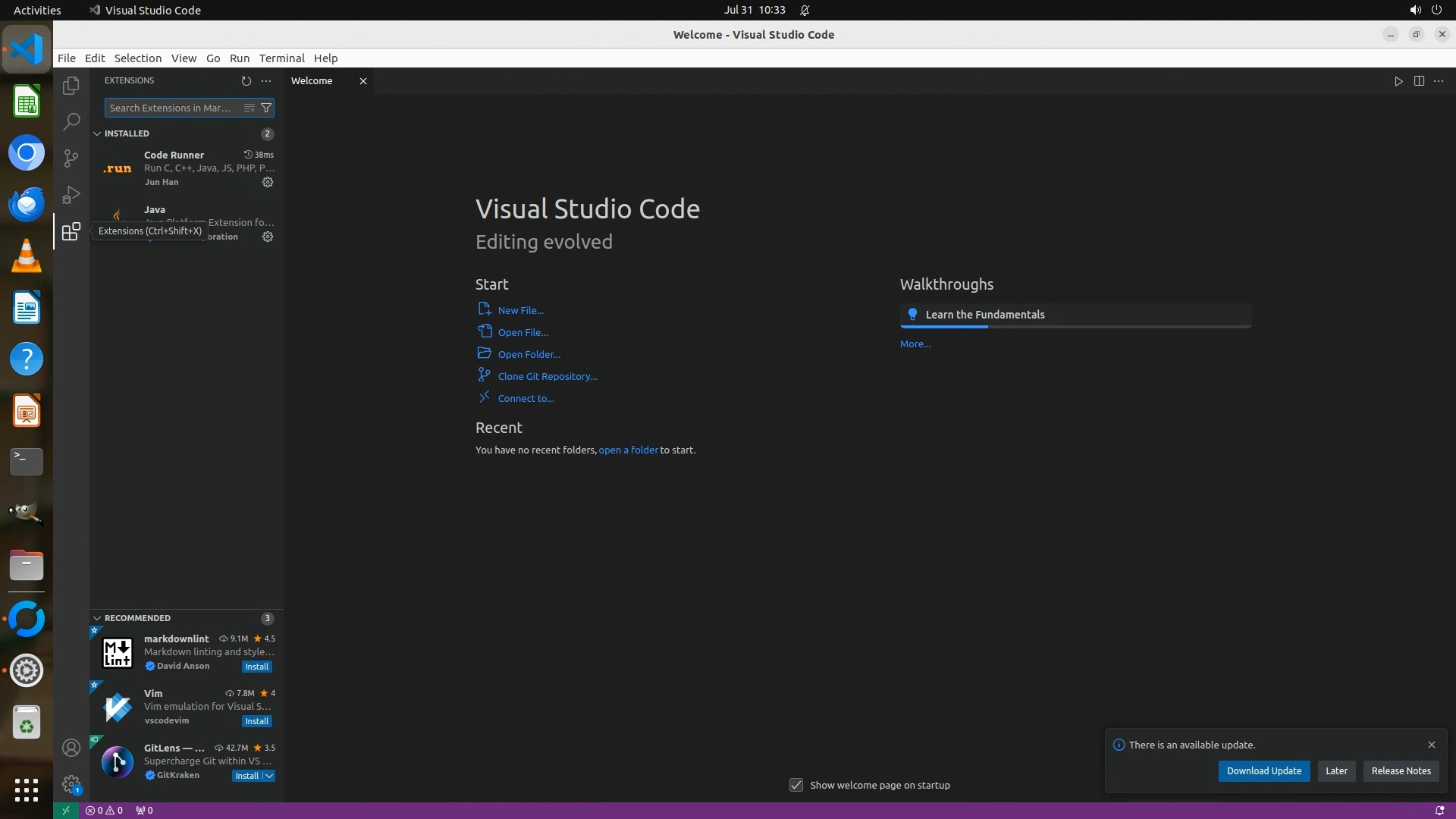Uncheck Show welcome page on startup
This screenshot has height=819, width=1456.
[795, 785]
